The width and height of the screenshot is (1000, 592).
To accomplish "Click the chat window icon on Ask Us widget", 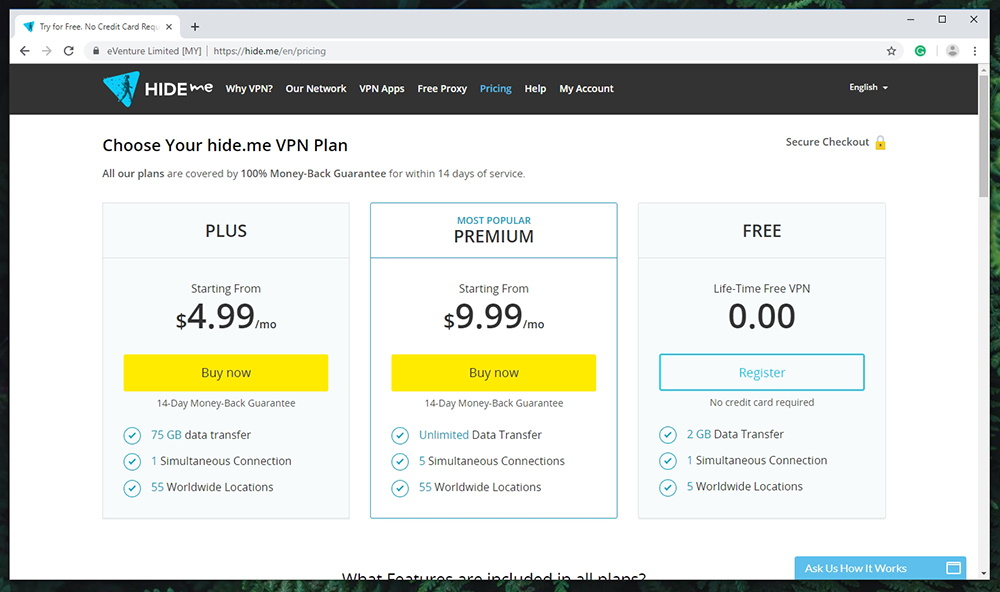I will (x=953, y=568).
